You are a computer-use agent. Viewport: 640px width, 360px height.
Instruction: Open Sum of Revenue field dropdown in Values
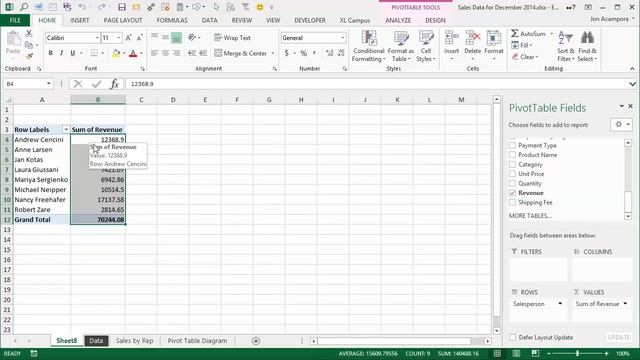tap(625, 304)
